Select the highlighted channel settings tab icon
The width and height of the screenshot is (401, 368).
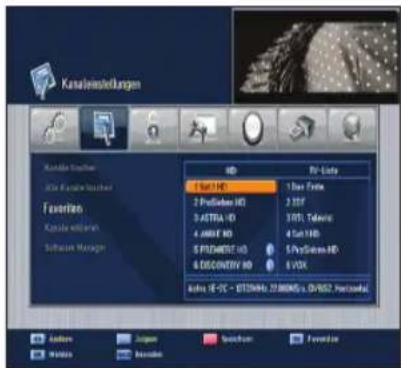(x=104, y=128)
